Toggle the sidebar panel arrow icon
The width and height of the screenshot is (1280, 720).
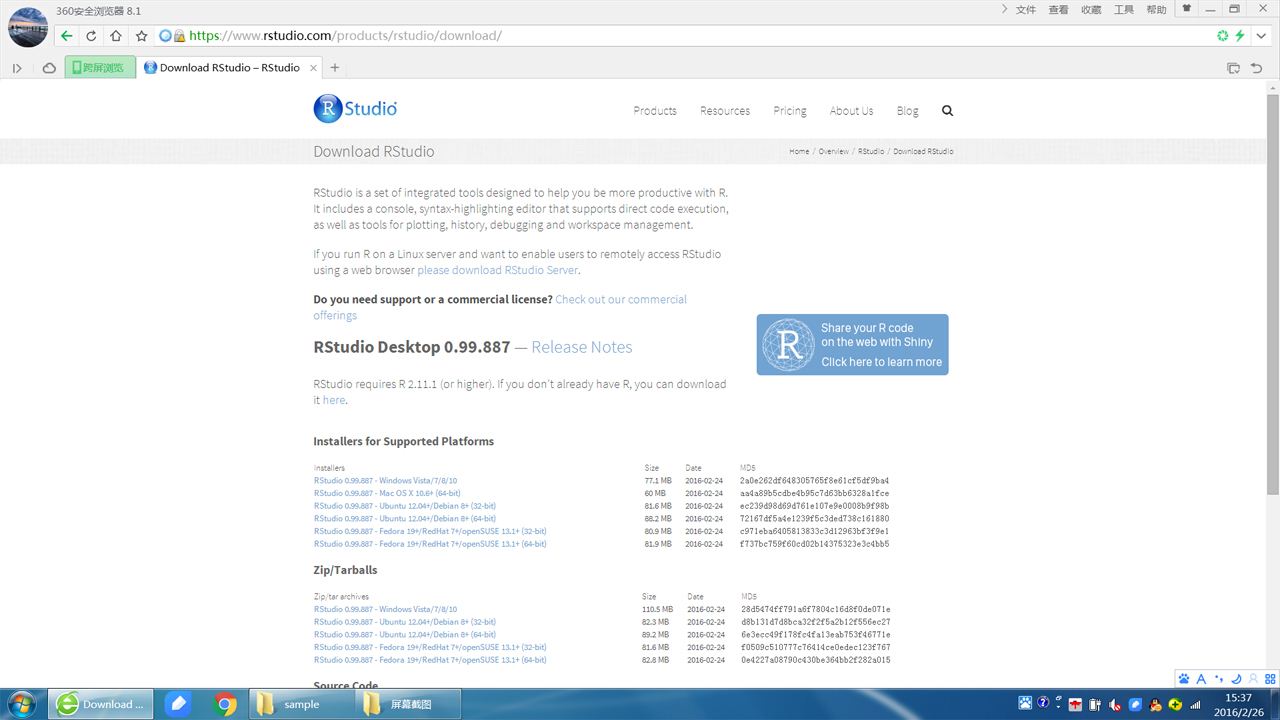click(17, 68)
